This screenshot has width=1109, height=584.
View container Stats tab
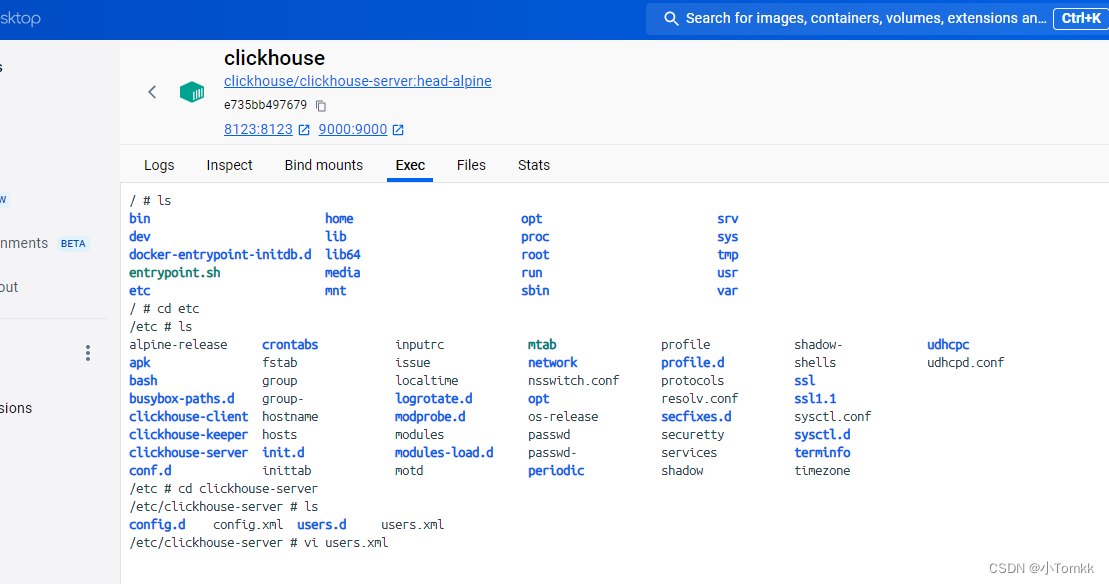[x=533, y=165]
